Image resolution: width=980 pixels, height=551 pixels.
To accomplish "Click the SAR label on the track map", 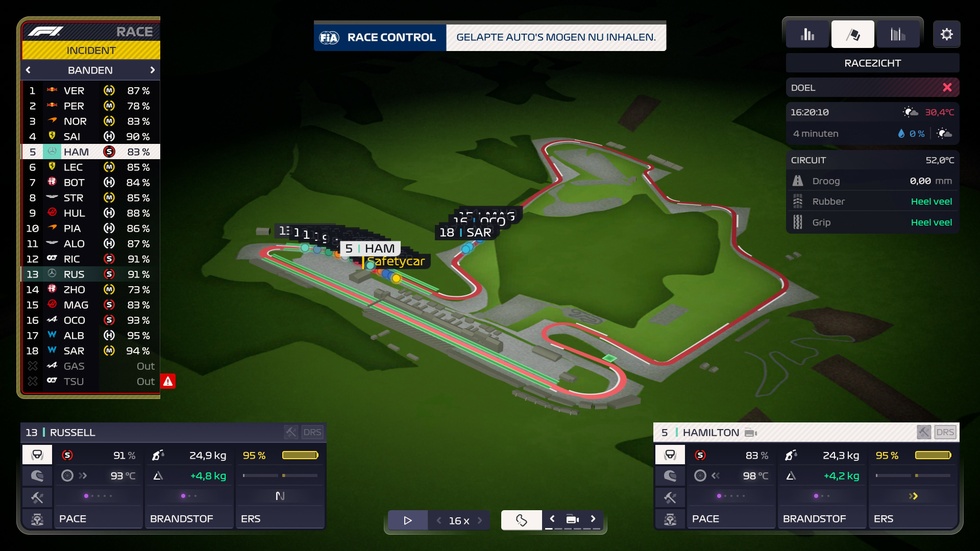I will click(466, 232).
